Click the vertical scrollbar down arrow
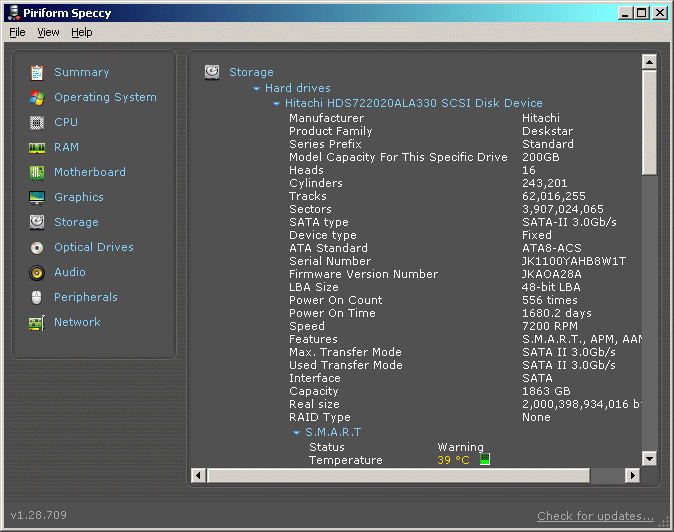Image resolution: width=674 pixels, height=532 pixels. (649, 458)
